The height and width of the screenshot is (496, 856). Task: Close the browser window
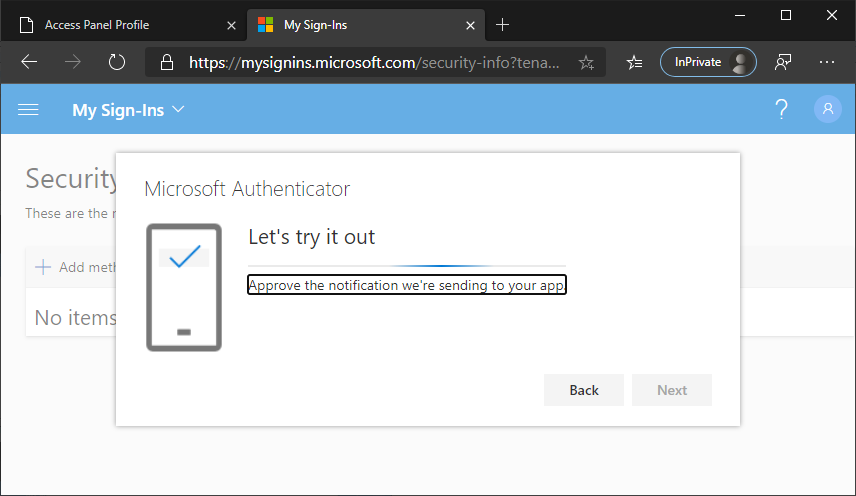tap(831, 15)
